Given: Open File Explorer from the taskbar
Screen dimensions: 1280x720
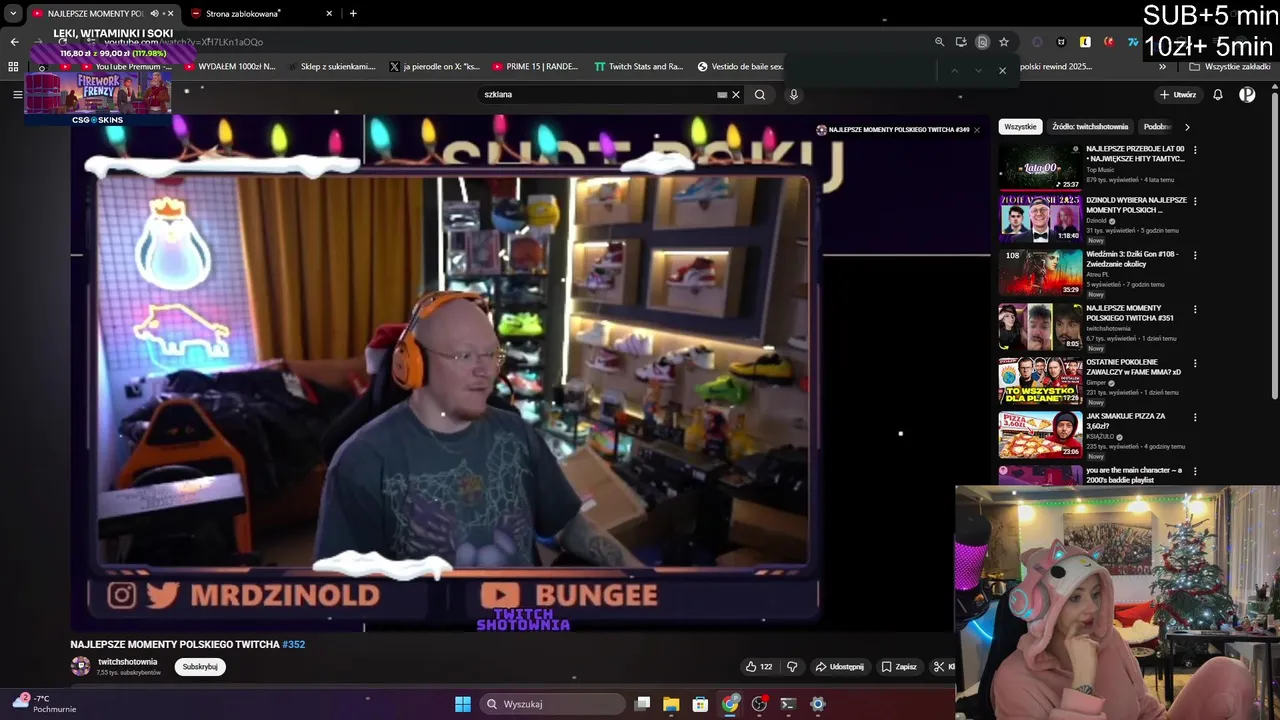Looking at the screenshot, I should pos(671,704).
